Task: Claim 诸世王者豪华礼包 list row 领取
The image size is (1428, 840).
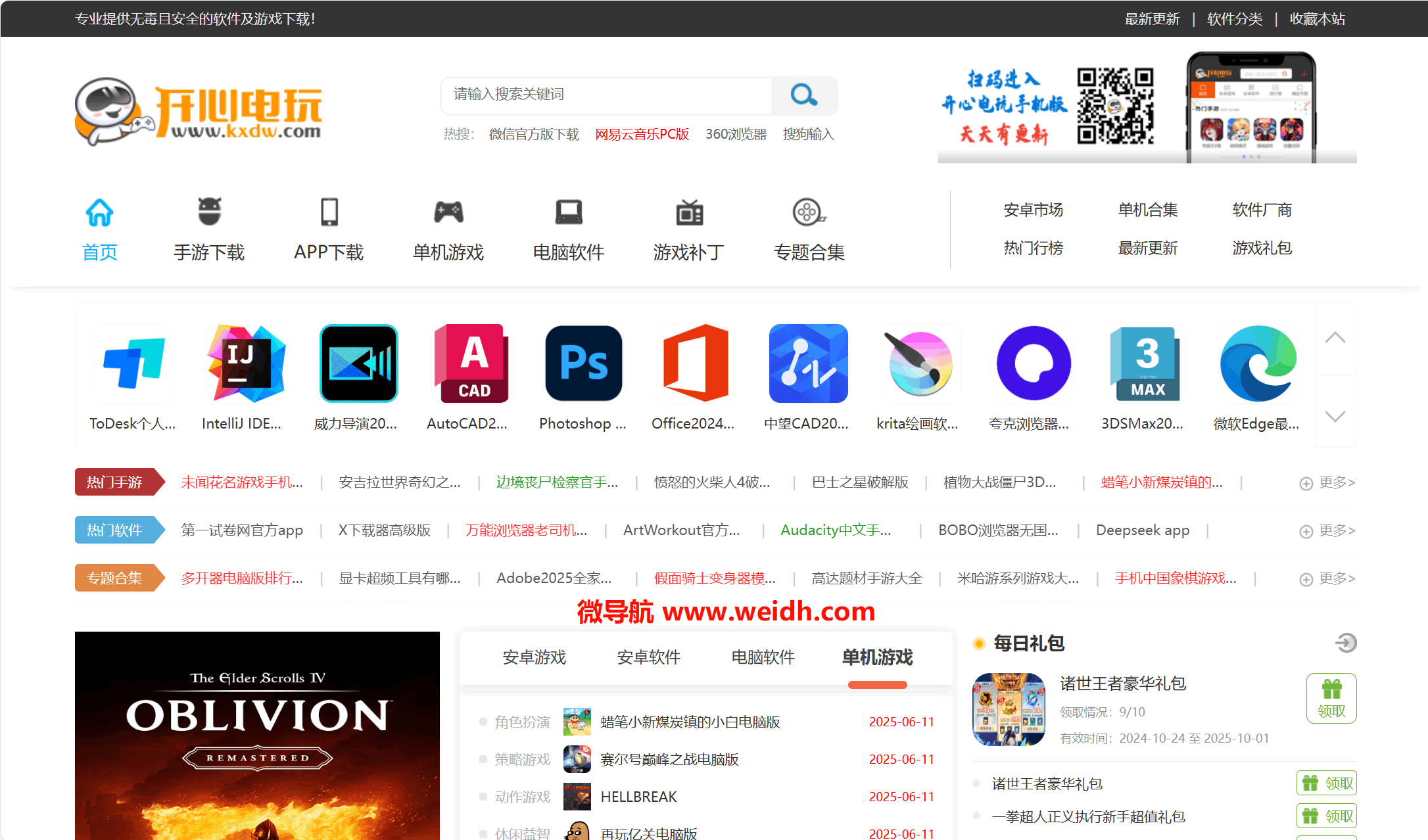Action: [x=1327, y=783]
